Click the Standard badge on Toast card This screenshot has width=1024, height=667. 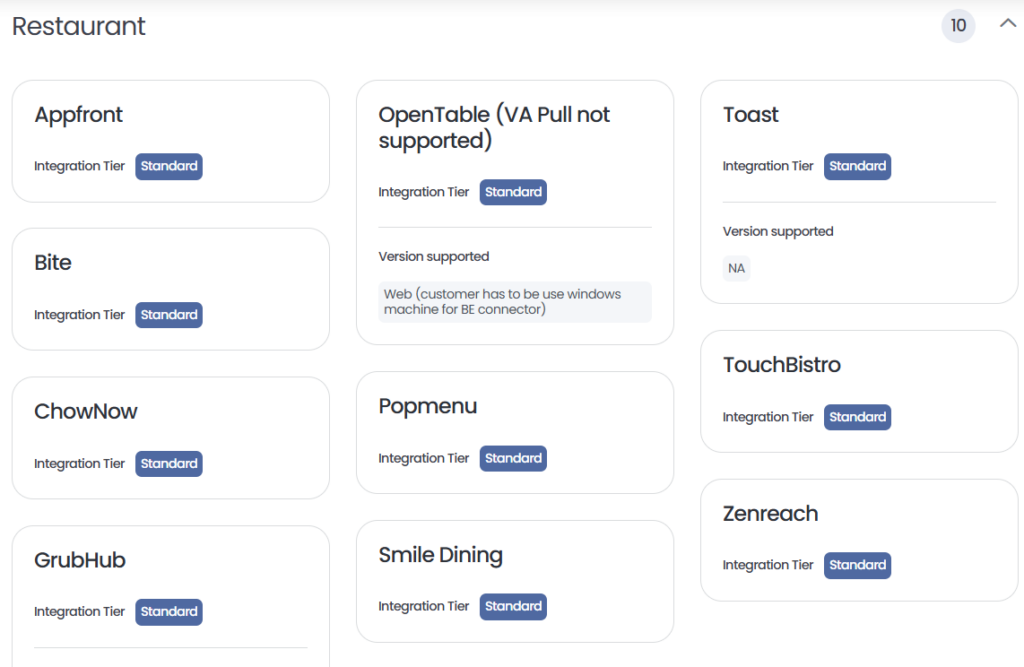tap(857, 166)
